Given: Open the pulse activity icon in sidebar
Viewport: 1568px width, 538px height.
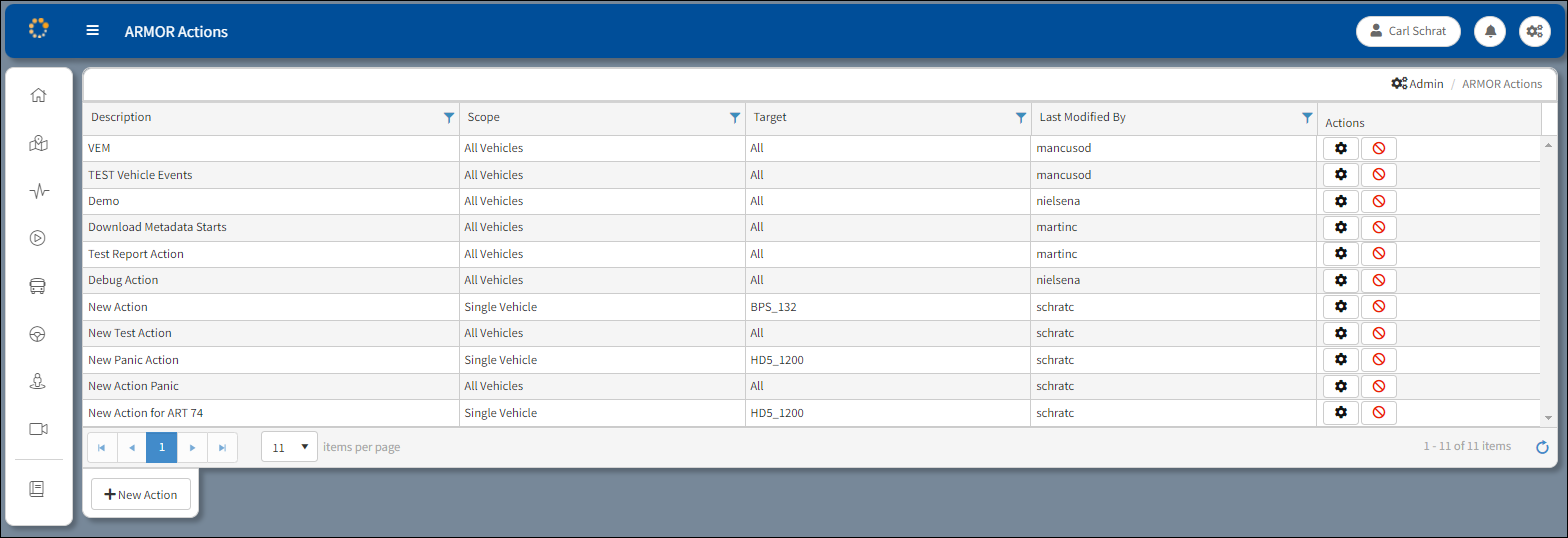Looking at the screenshot, I should 39,191.
